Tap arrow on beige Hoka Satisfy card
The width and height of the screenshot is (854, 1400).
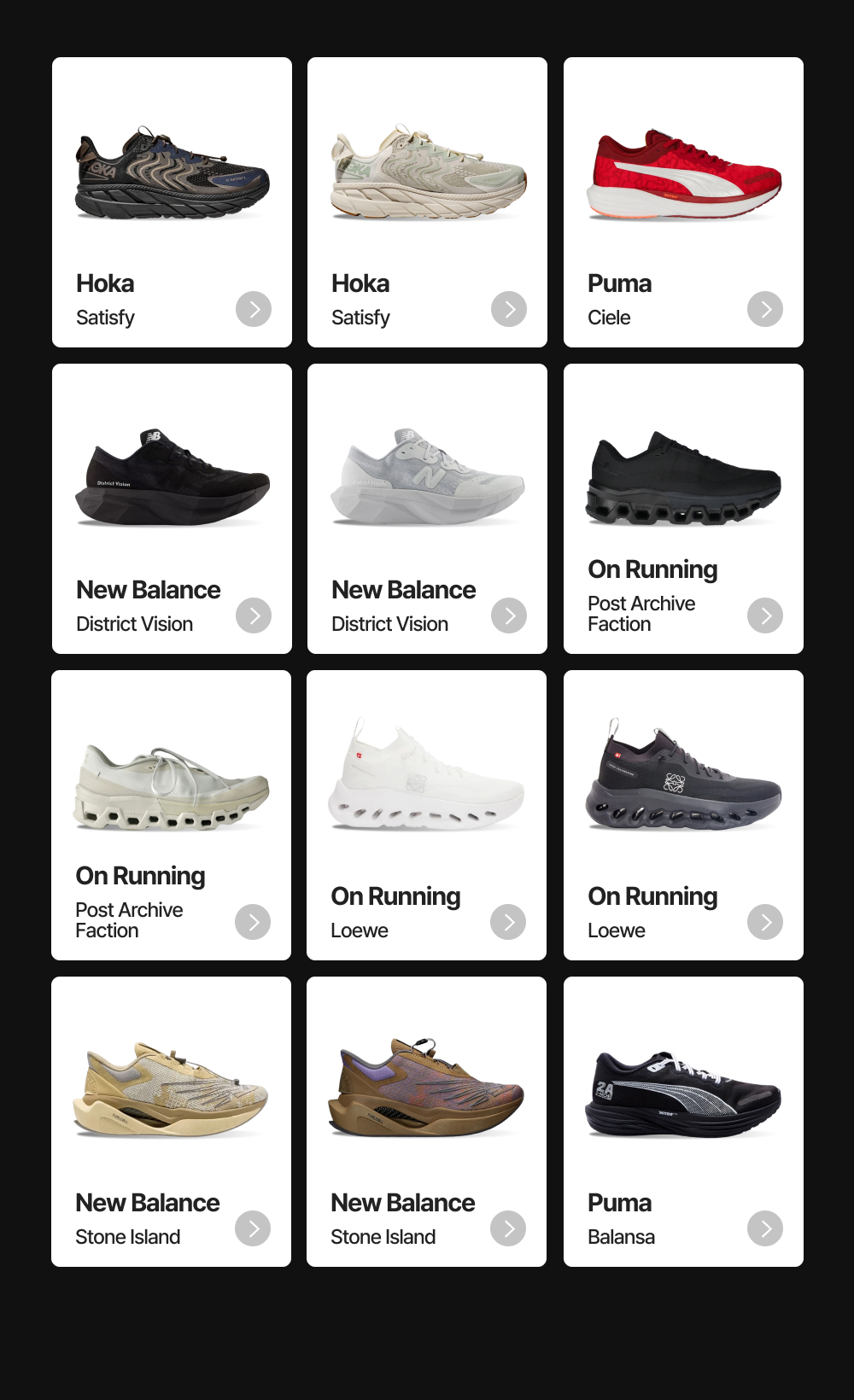tap(509, 309)
